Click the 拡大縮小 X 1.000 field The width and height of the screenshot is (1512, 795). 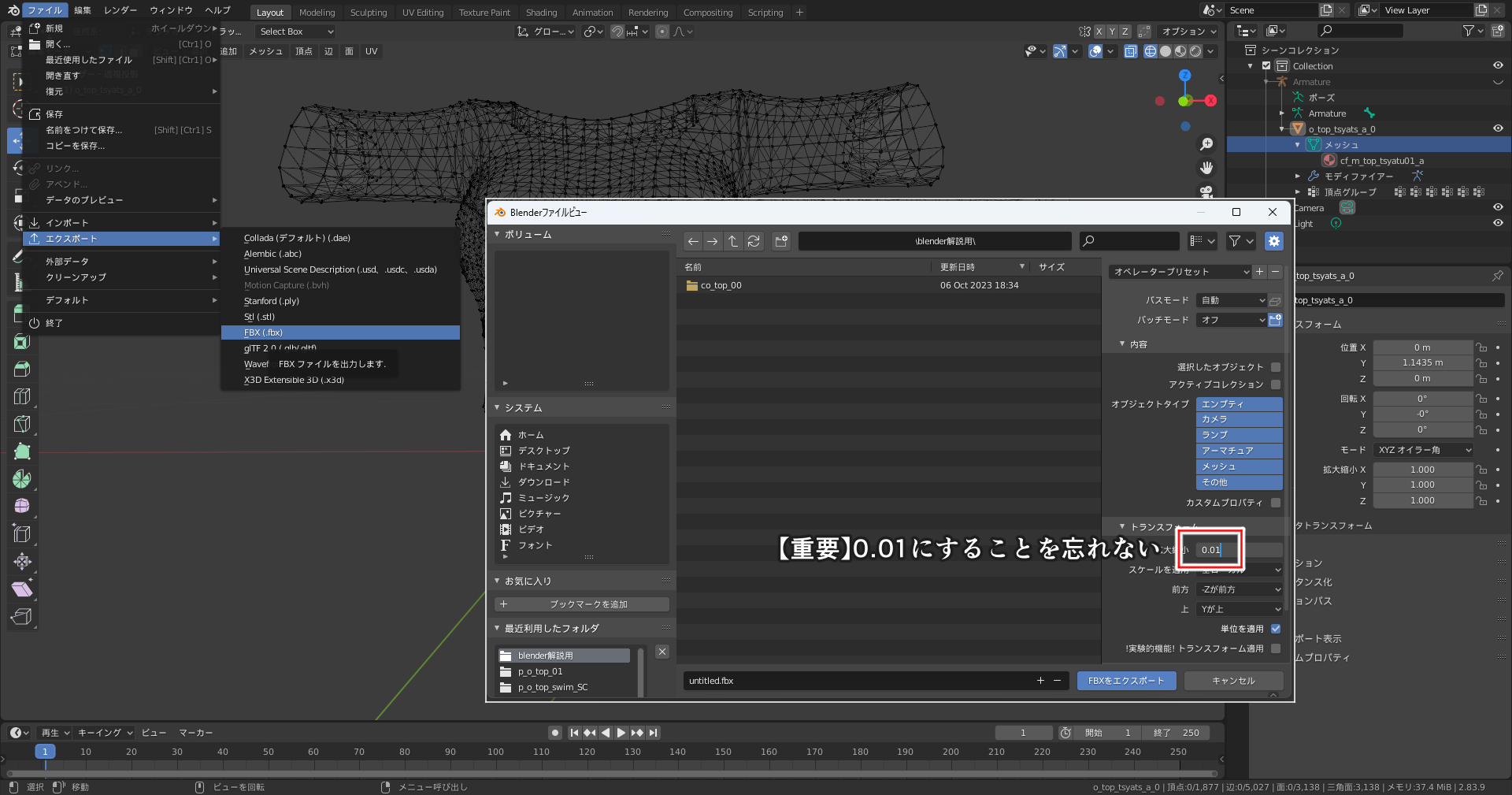[x=1422, y=470]
